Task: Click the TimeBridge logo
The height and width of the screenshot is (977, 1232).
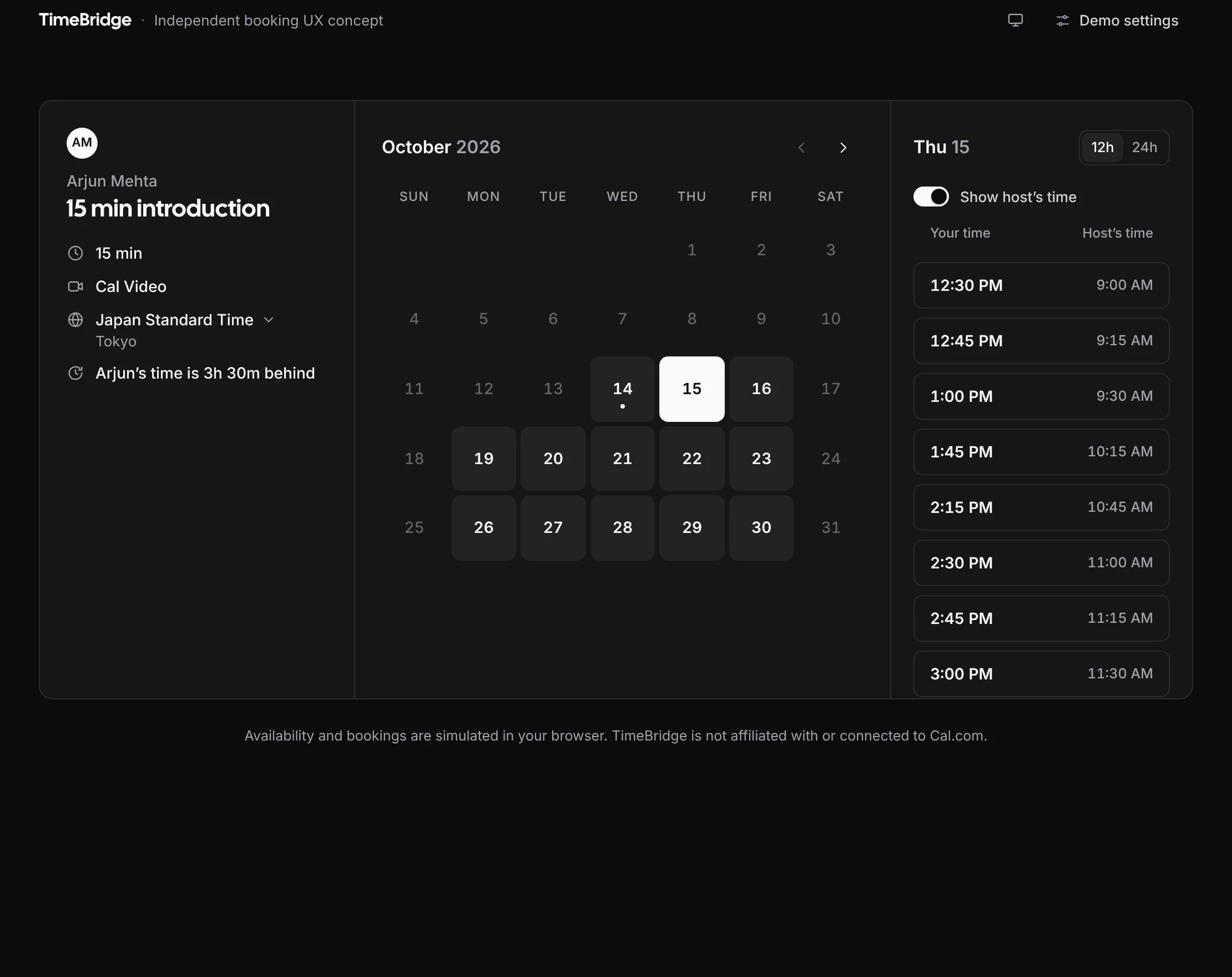Action: click(85, 20)
